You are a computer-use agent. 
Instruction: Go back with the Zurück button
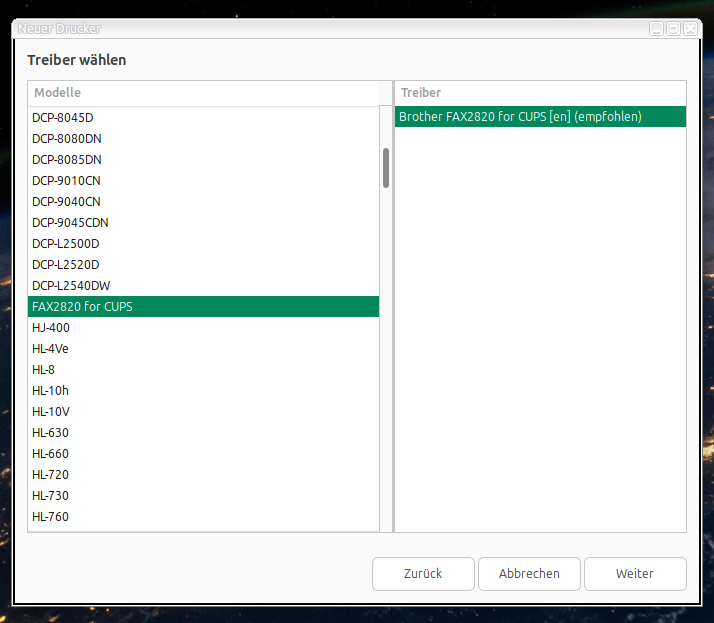[423, 574]
